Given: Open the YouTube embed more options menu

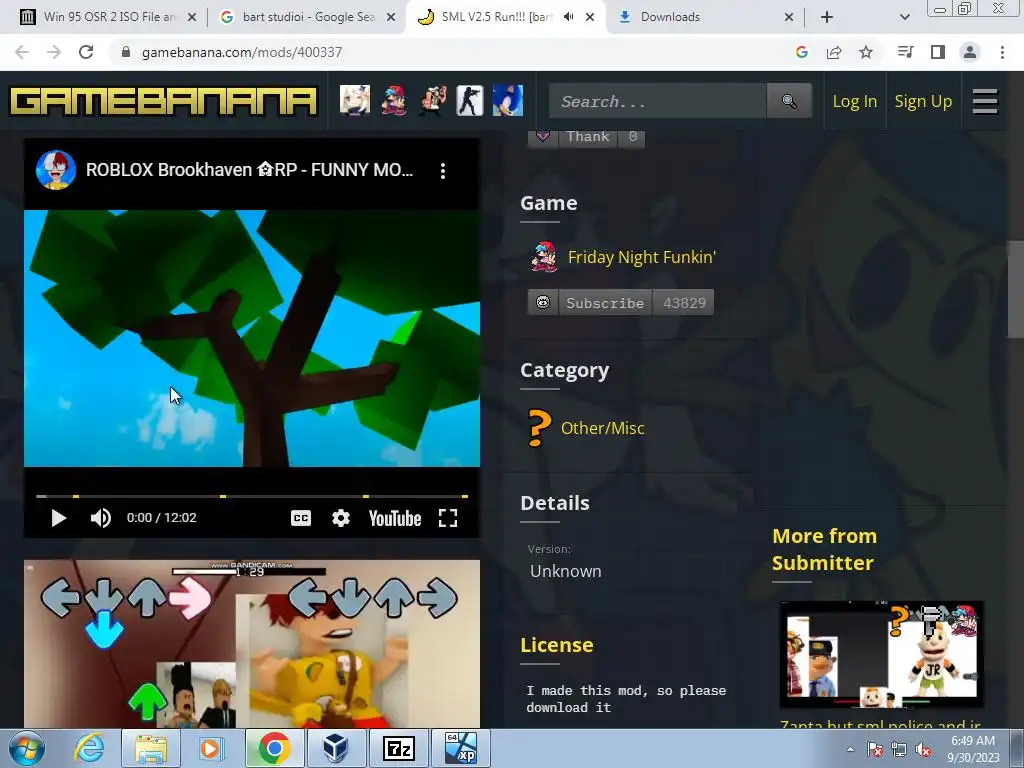Looking at the screenshot, I should (443, 170).
